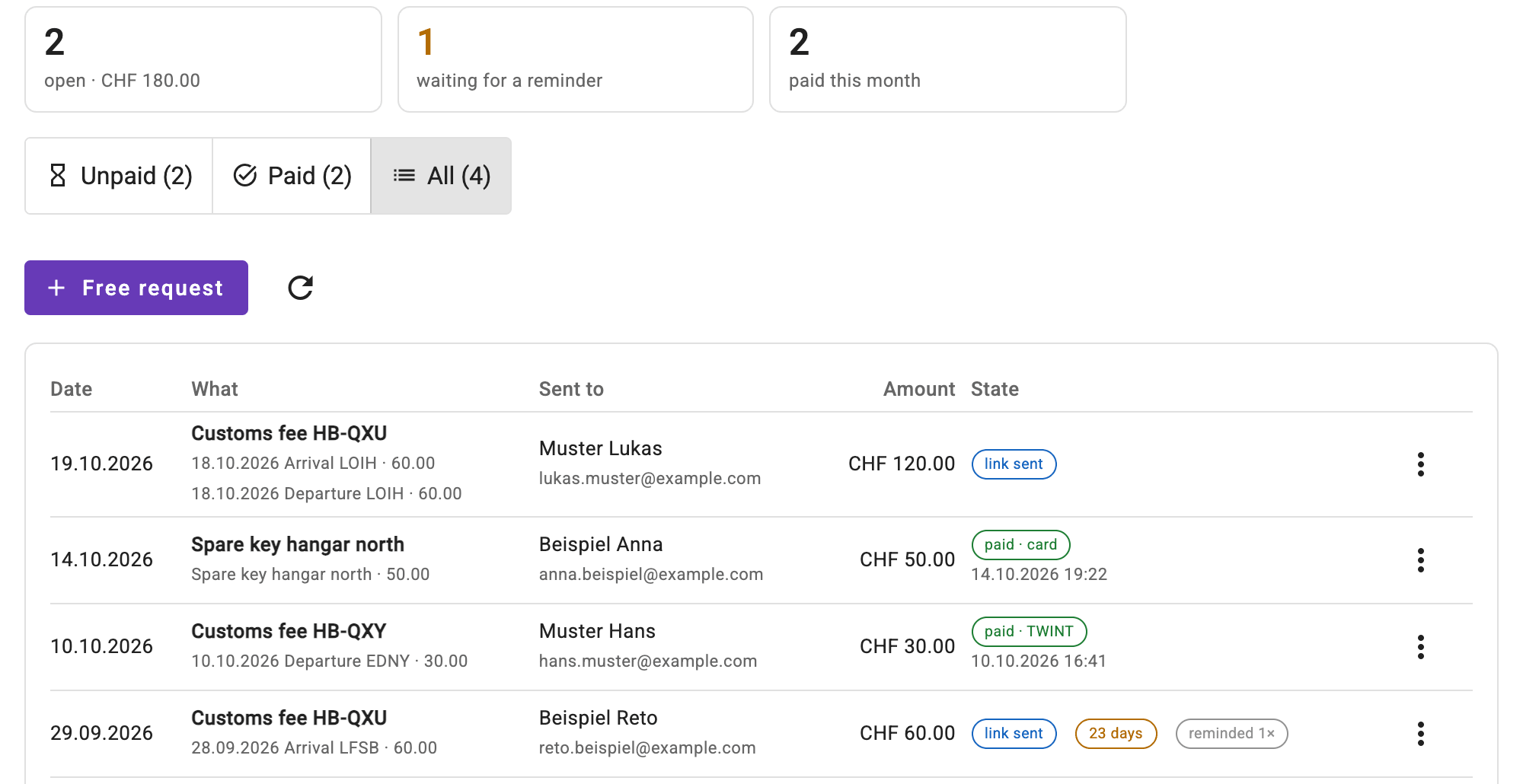Screen dimensions: 1523x784
Task: Click the 18.10.2026 Arrival LOIH line item
Action: pyautogui.click(x=313, y=464)
